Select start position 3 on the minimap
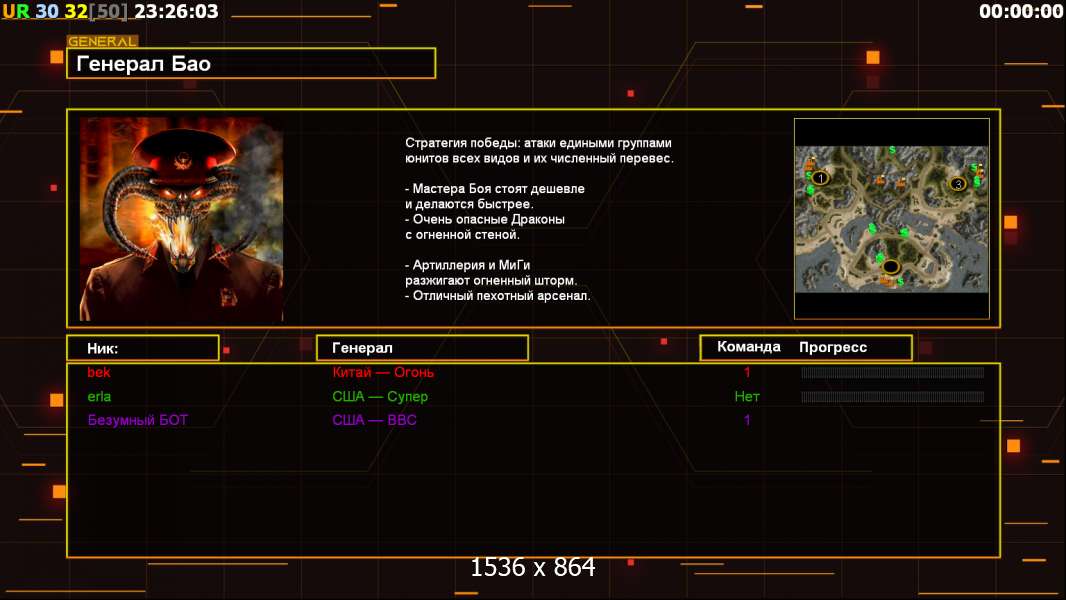The height and width of the screenshot is (600, 1066). pos(958,183)
